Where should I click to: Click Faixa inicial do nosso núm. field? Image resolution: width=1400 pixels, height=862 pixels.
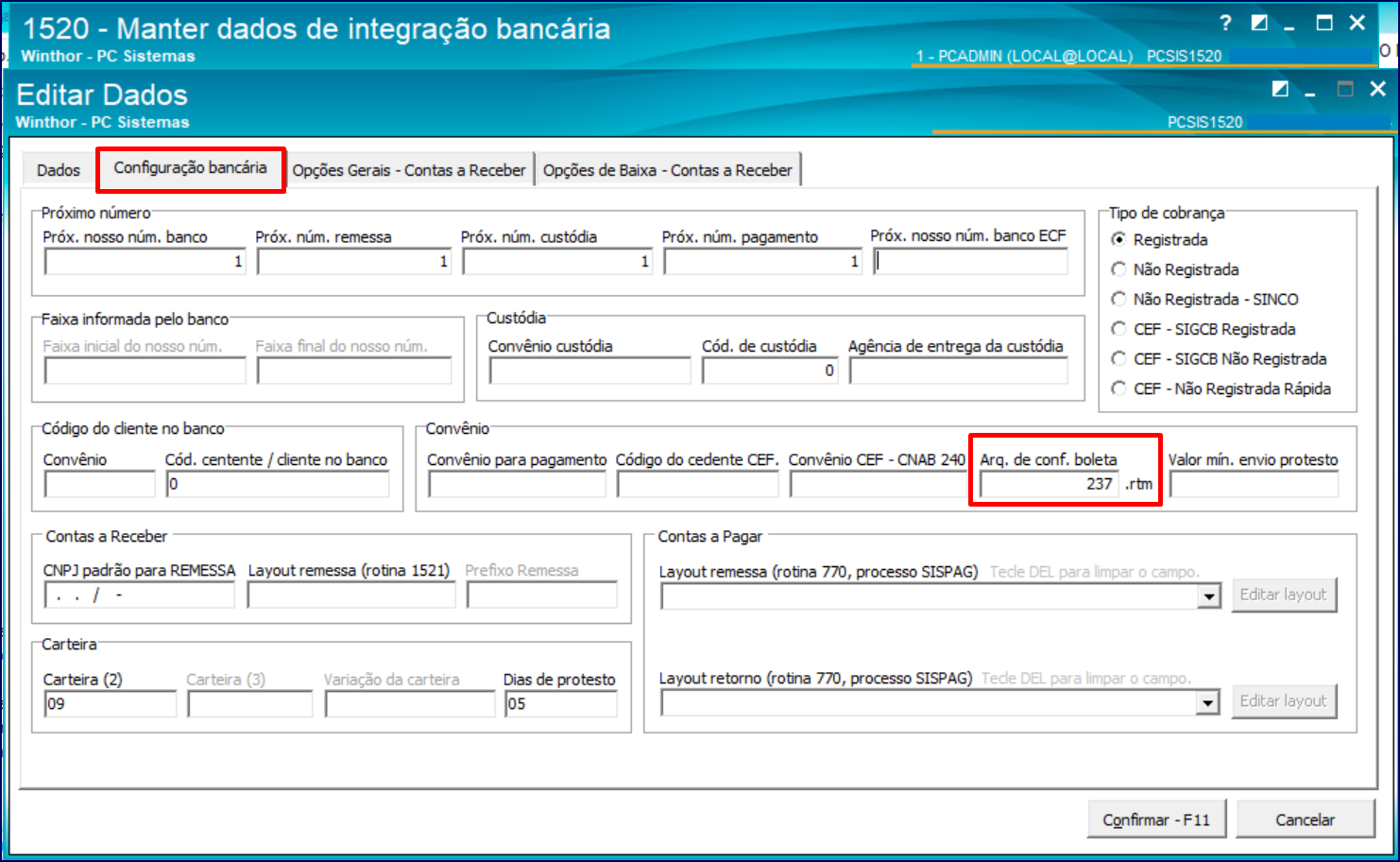coord(145,371)
